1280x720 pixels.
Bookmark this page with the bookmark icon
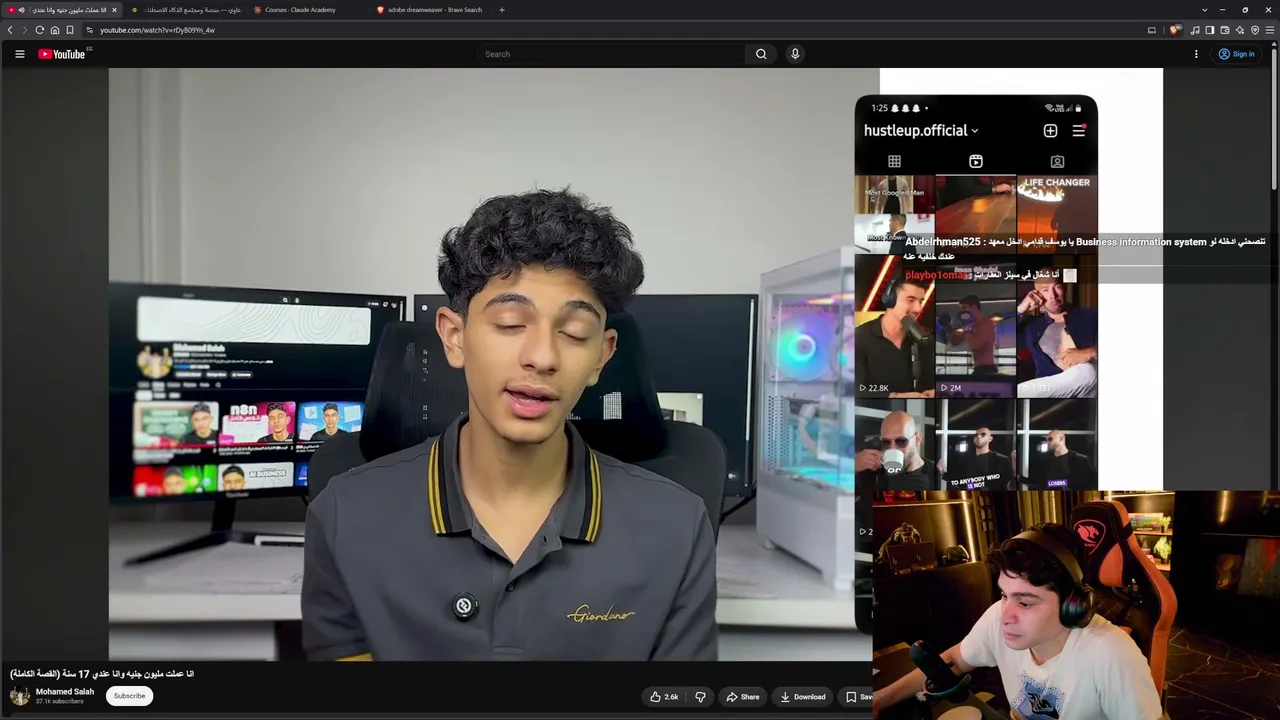70,30
